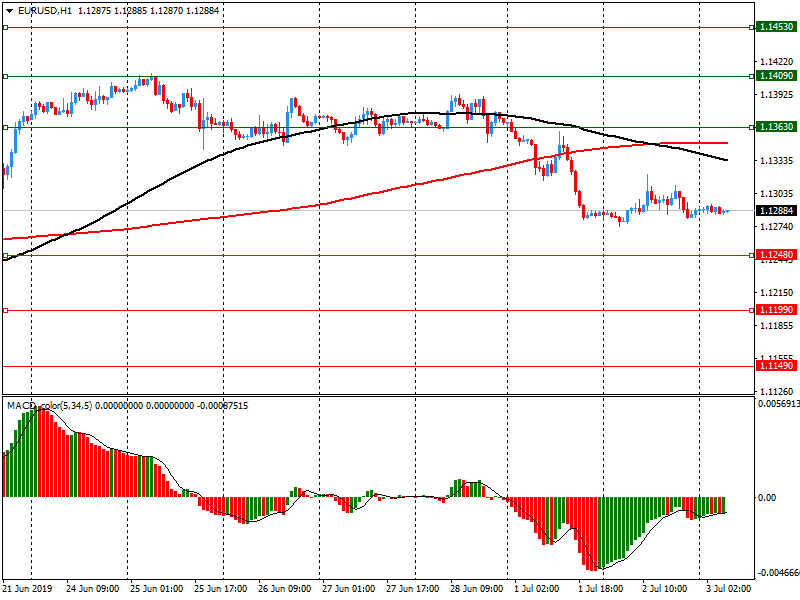The image size is (800, 600).
Task: Select the 1.13630 green level label
Action: coord(777,127)
